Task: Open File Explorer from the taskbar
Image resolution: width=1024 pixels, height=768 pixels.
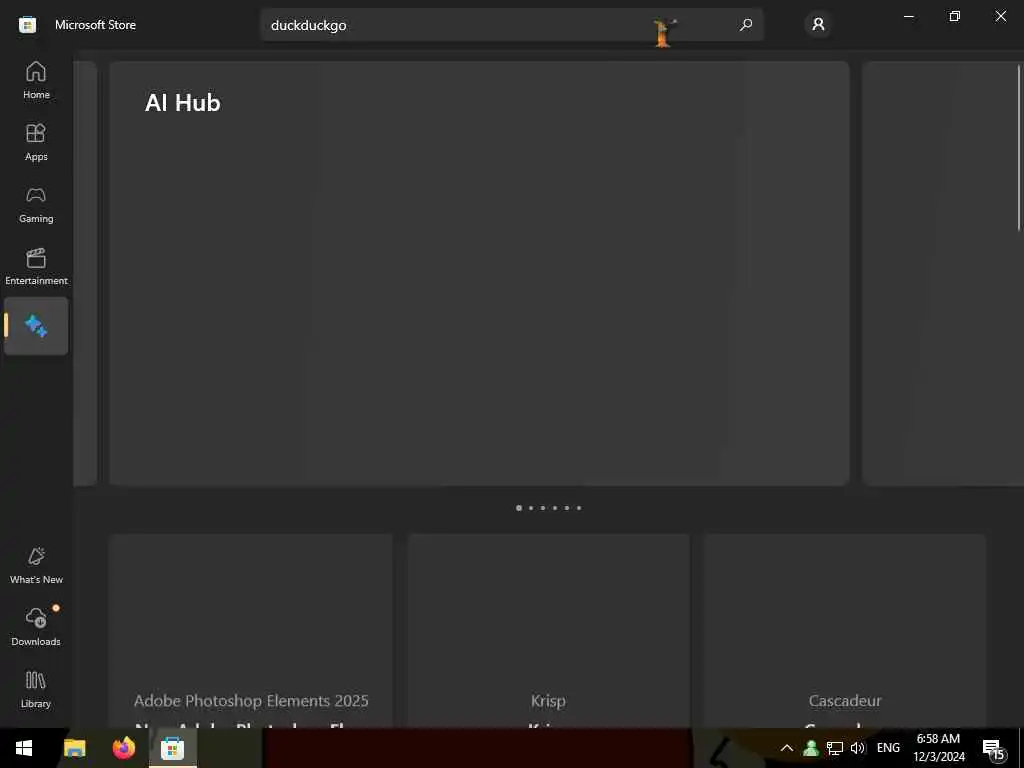Action: [x=74, y=748]
